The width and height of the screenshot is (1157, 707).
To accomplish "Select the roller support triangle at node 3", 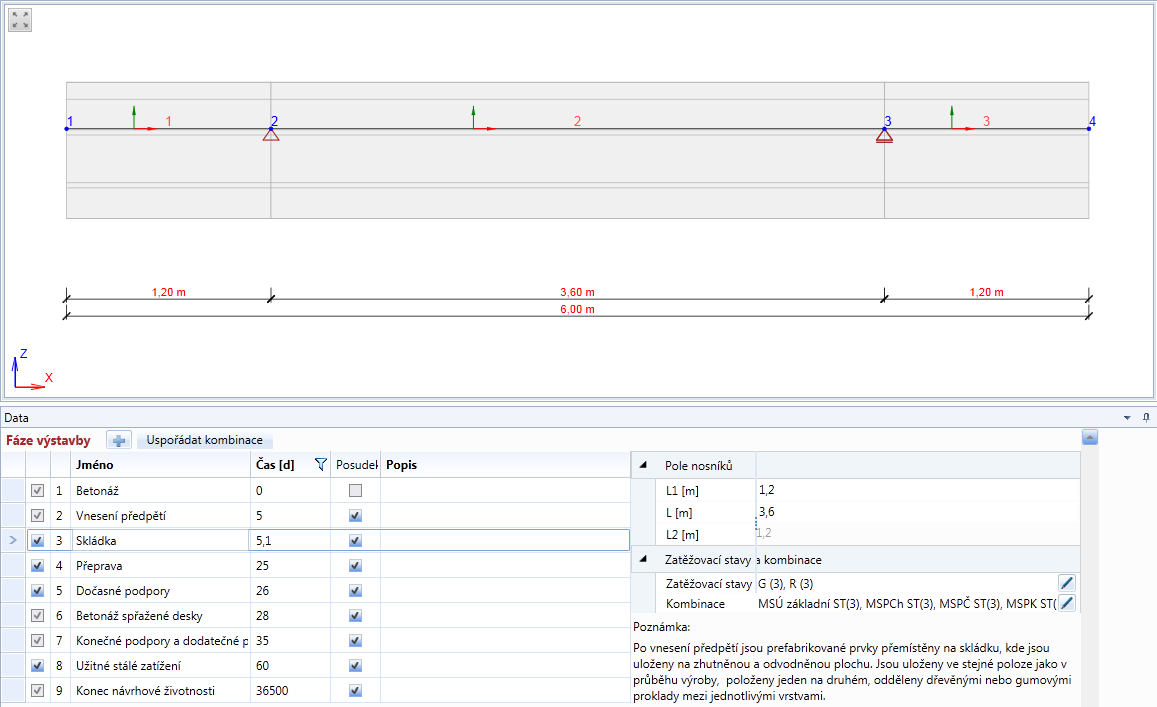I will pyautogui.click(x=884, y=135).
